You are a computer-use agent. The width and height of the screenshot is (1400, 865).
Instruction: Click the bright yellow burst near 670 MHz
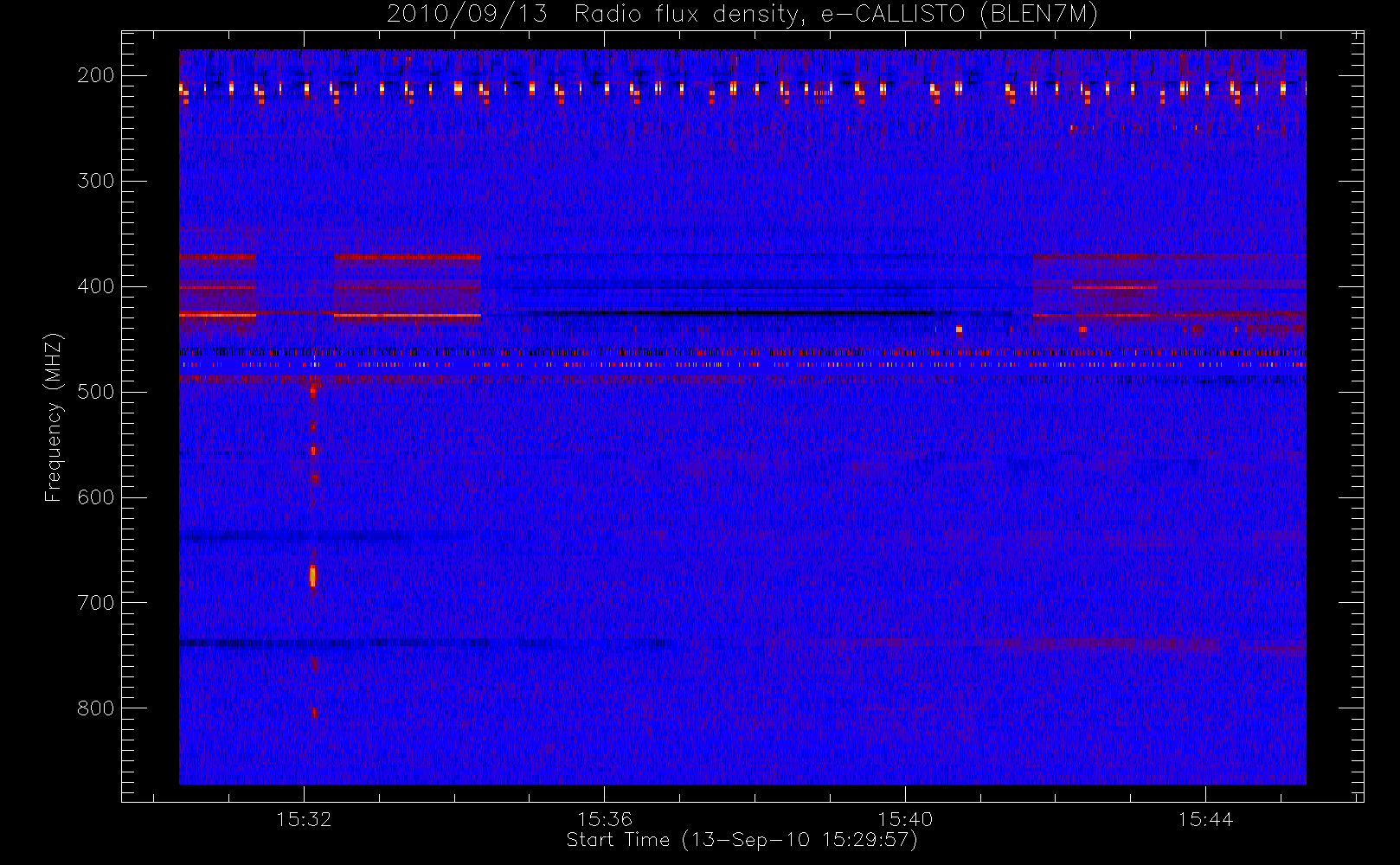pyautogui.click(x=313, y=576)
